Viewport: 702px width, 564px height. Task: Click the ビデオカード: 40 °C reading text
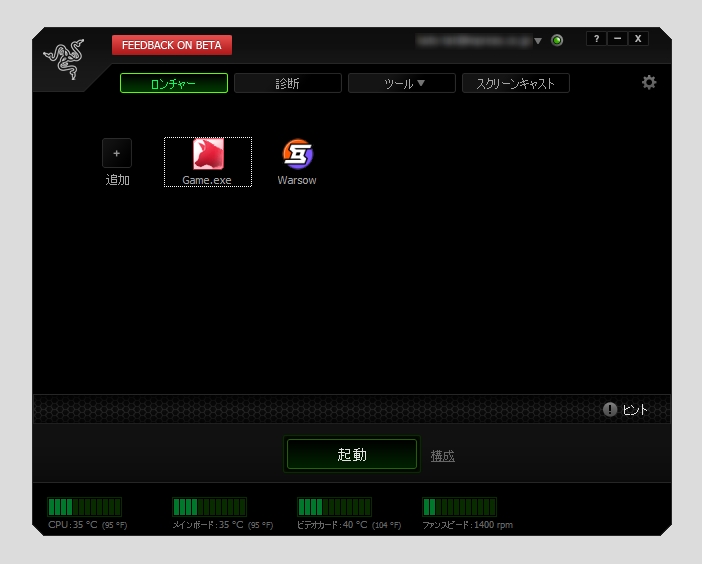click(349, 525)
